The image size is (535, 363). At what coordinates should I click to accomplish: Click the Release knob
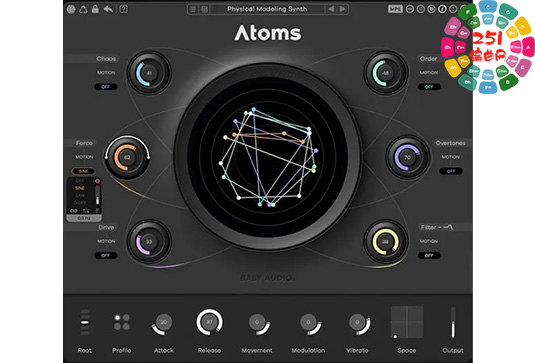tap(209, 322)
